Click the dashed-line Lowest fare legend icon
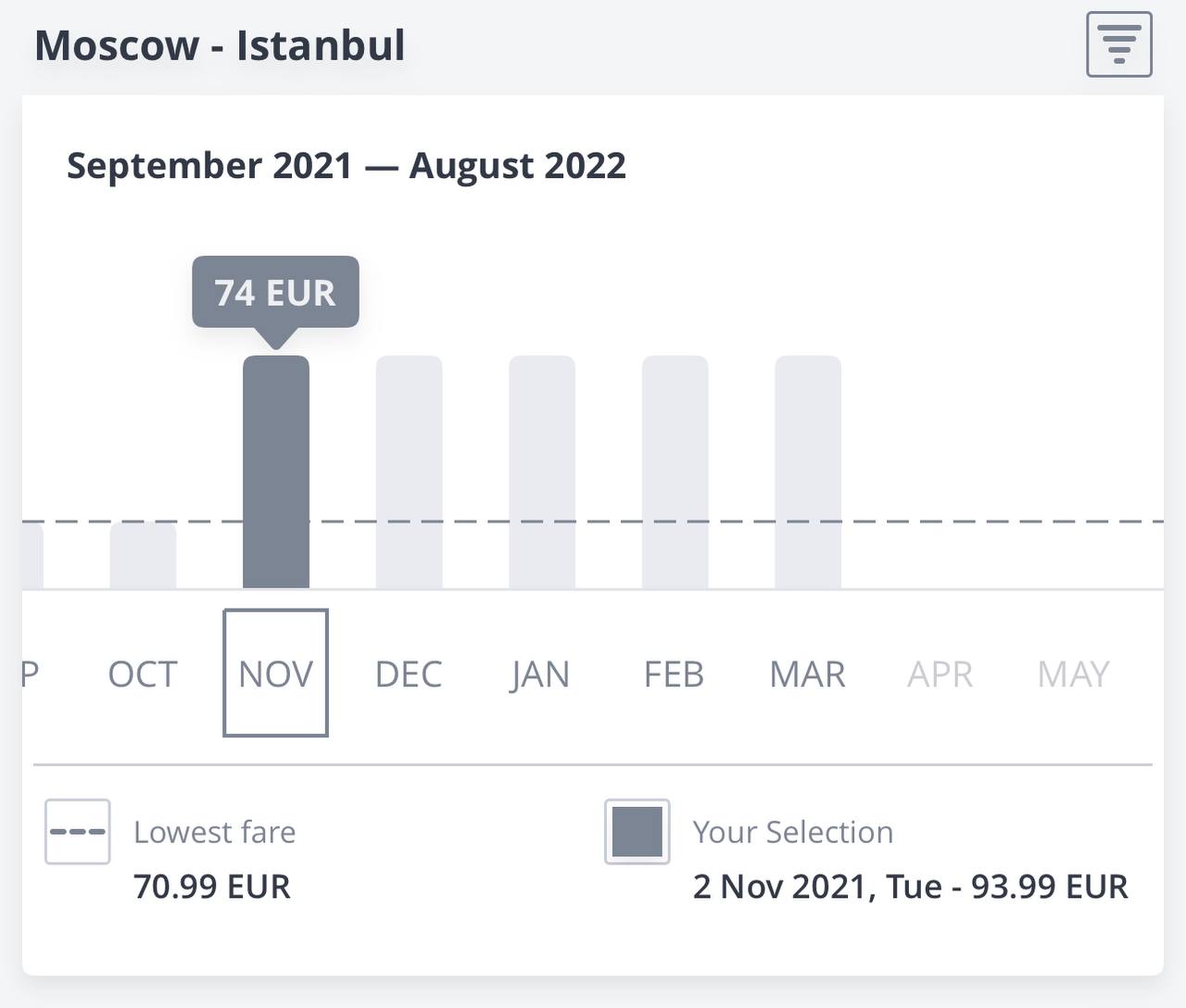 [x=78, y=831]
